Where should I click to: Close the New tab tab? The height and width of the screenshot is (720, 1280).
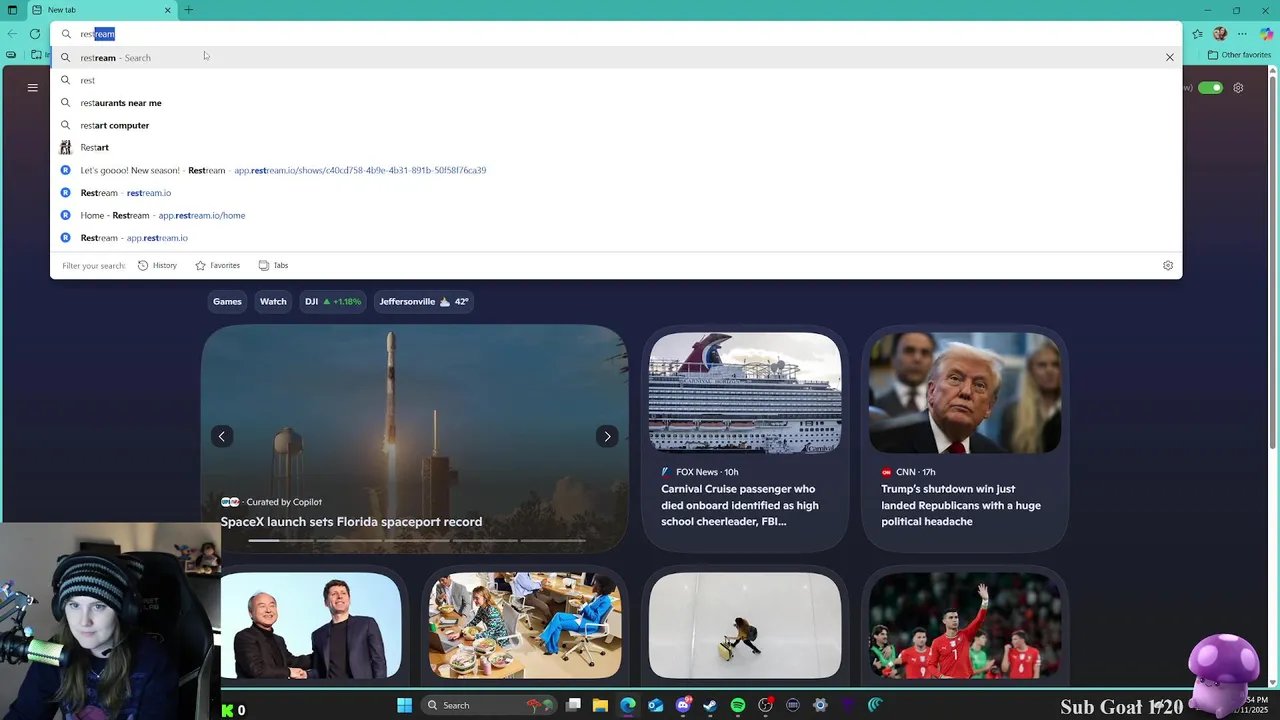(x=168, y=10)
